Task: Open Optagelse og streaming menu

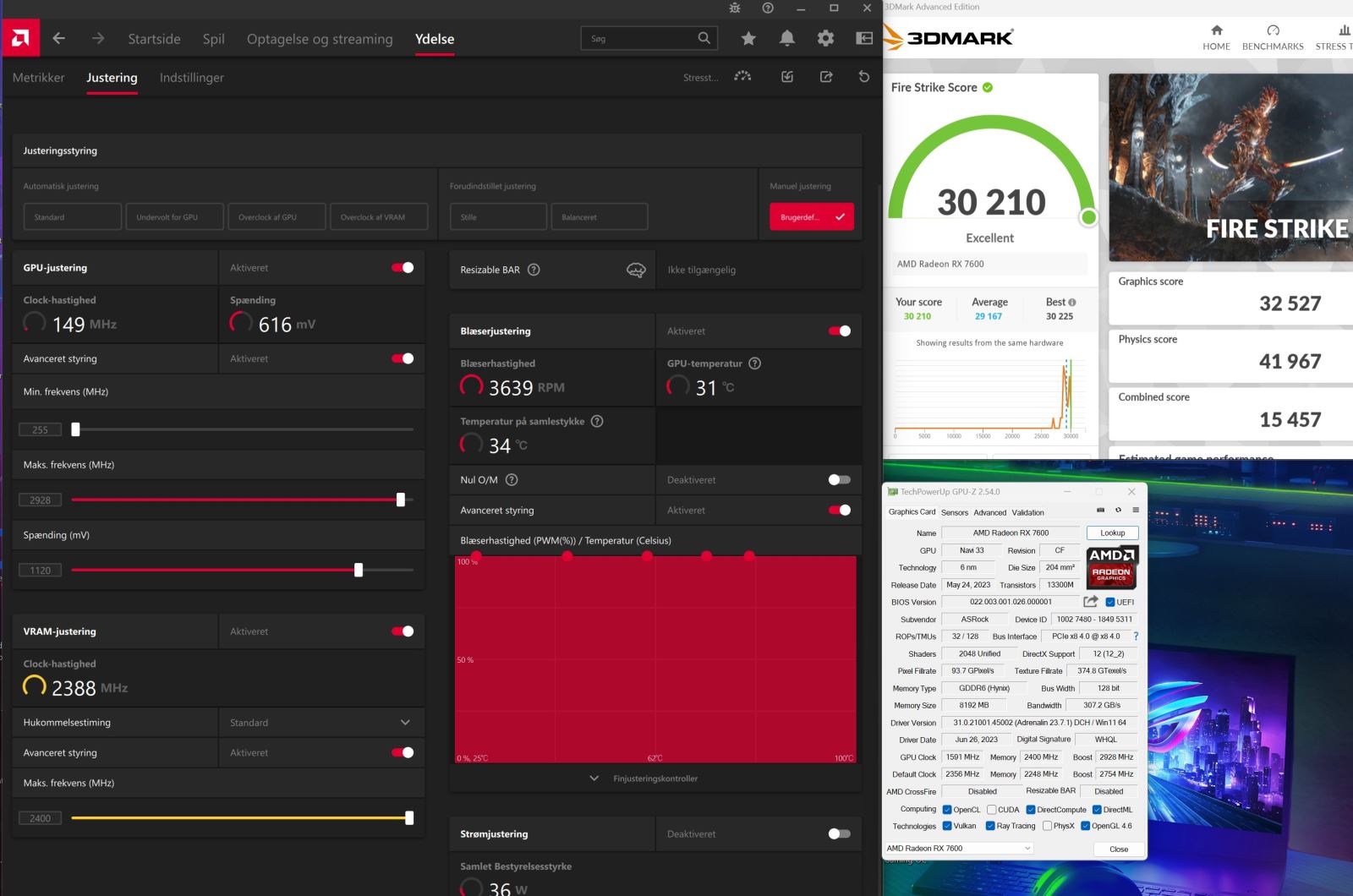Action: click(x=320, y=39)
